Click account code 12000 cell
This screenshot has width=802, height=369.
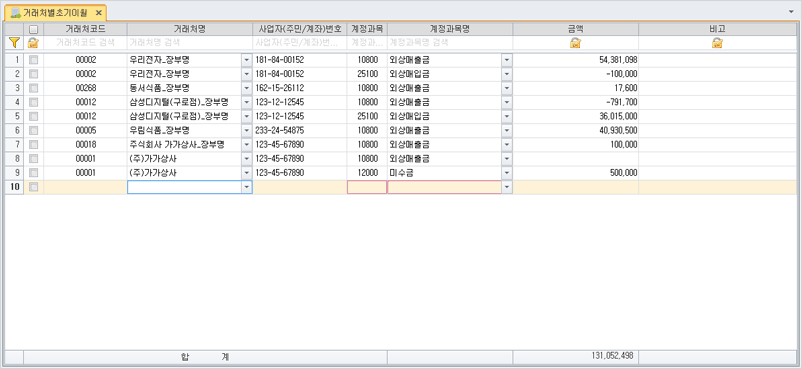click(367, 172)
